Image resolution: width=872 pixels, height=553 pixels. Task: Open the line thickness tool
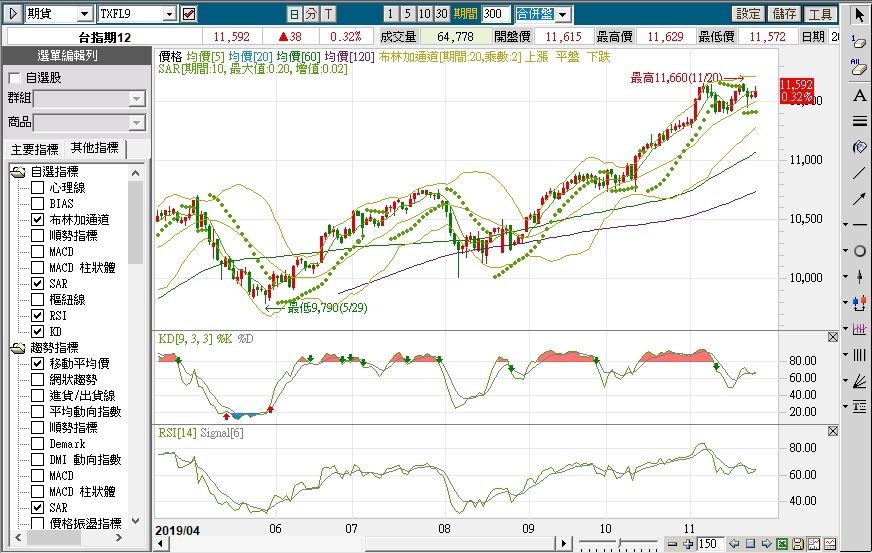pyautogui.click(x=860, y=121)
